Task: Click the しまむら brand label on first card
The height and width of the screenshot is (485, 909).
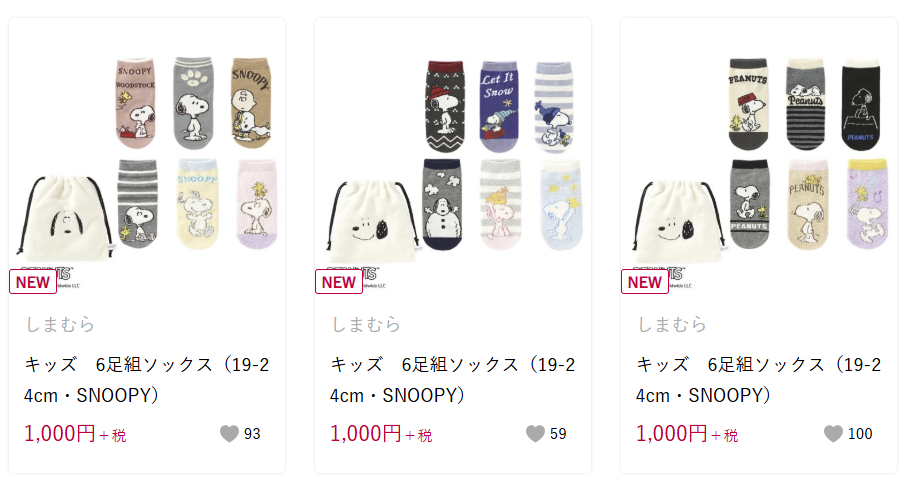Action: tap(60, 324)
